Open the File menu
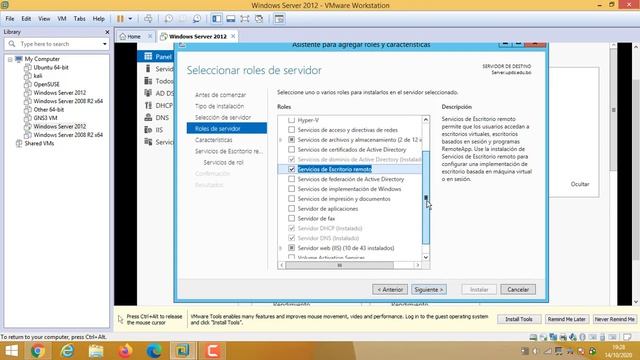The width and height of the screenshot is (640, 360). (x=10, y=19)
